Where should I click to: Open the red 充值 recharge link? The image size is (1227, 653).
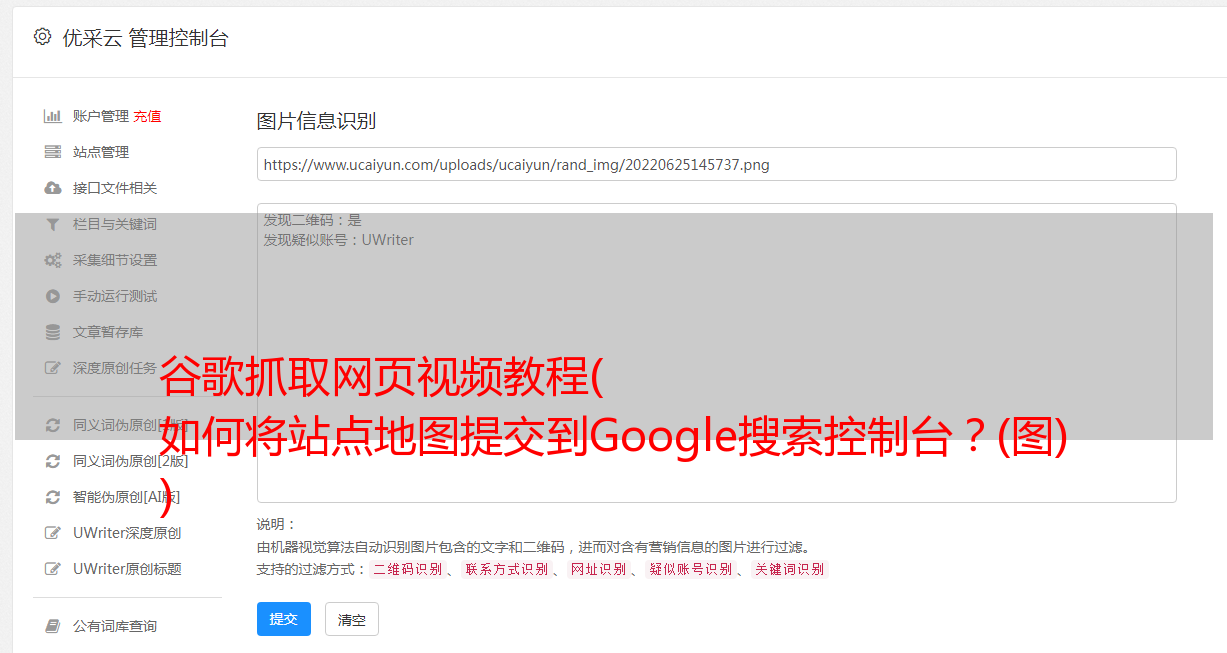pos(147,116)
